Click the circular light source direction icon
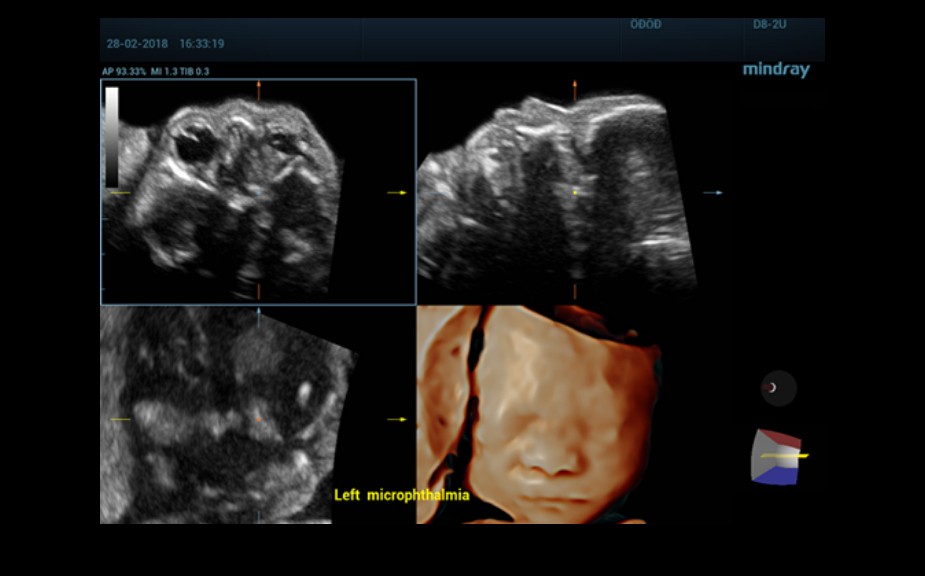This screenshot has width=925, height=576. (778, 388)
